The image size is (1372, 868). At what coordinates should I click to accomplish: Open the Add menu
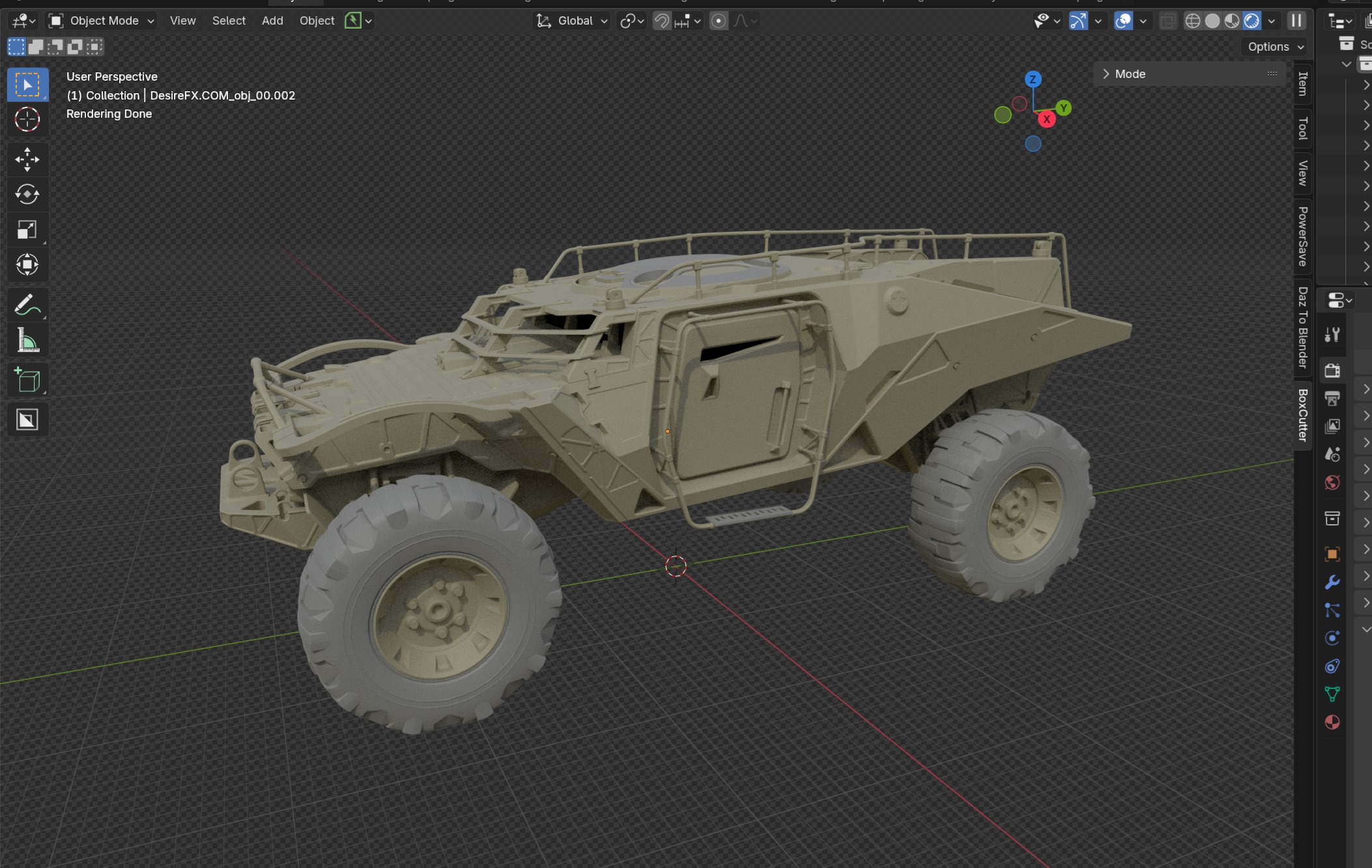click(272, 21)
